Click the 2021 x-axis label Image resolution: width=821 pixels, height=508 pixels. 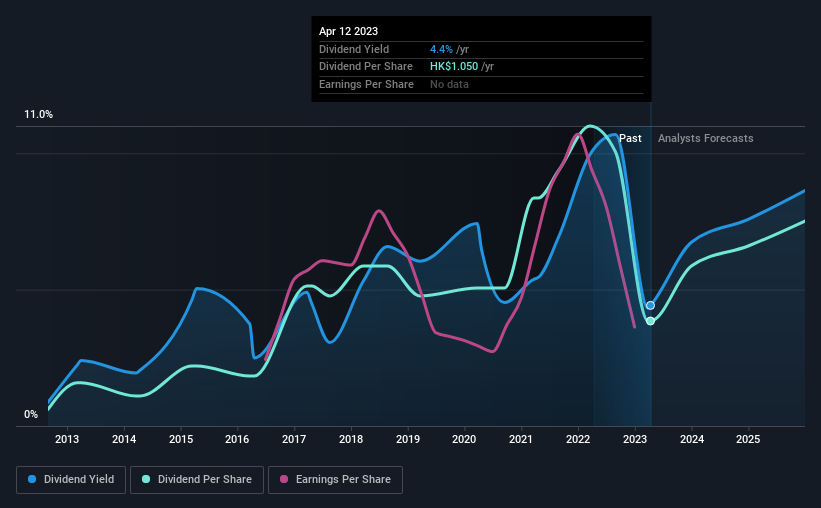(x=521, y=439)
